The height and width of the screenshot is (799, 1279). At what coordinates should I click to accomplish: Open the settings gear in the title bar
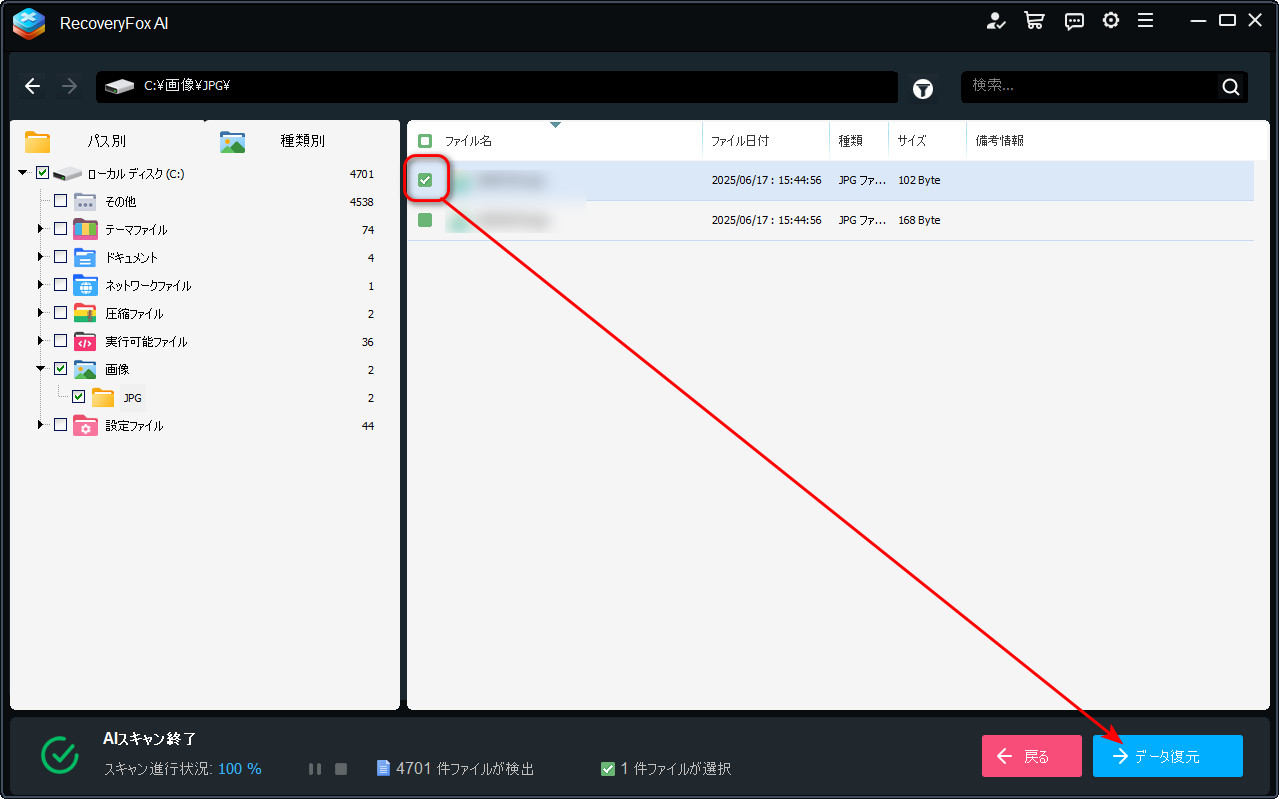click(1110, 20)
